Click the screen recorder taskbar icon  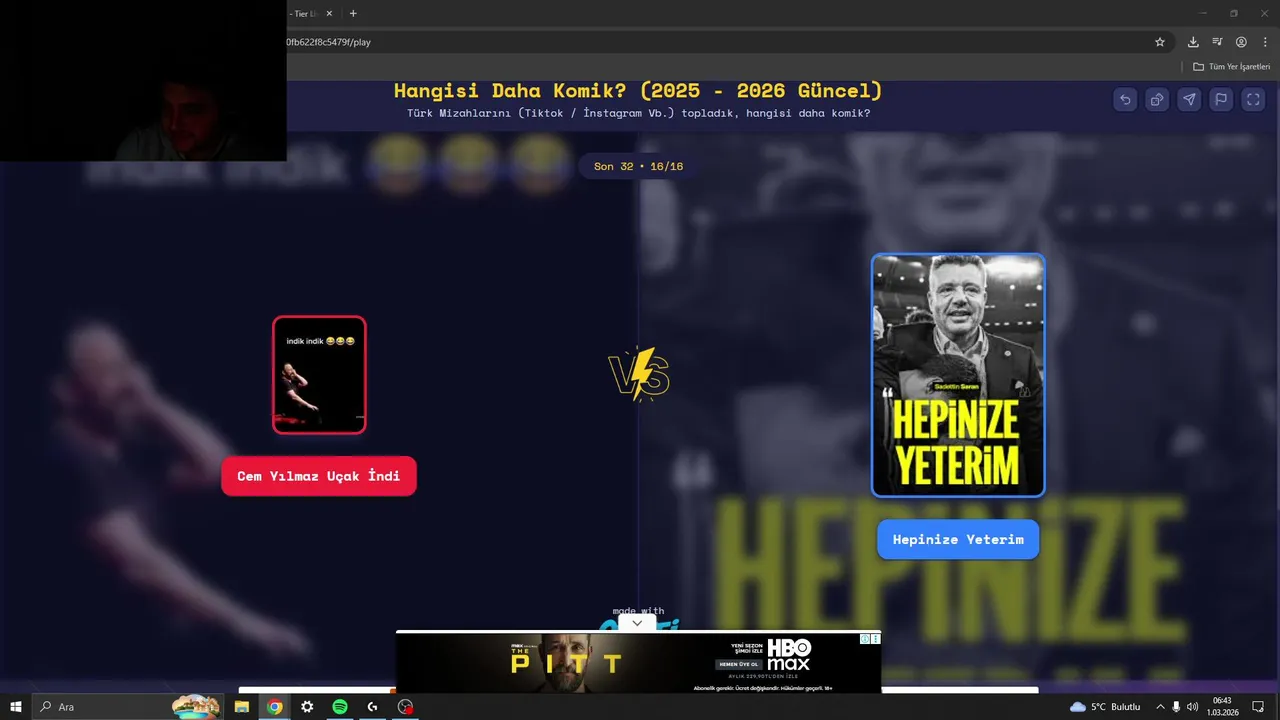click(x=405, y=707)
